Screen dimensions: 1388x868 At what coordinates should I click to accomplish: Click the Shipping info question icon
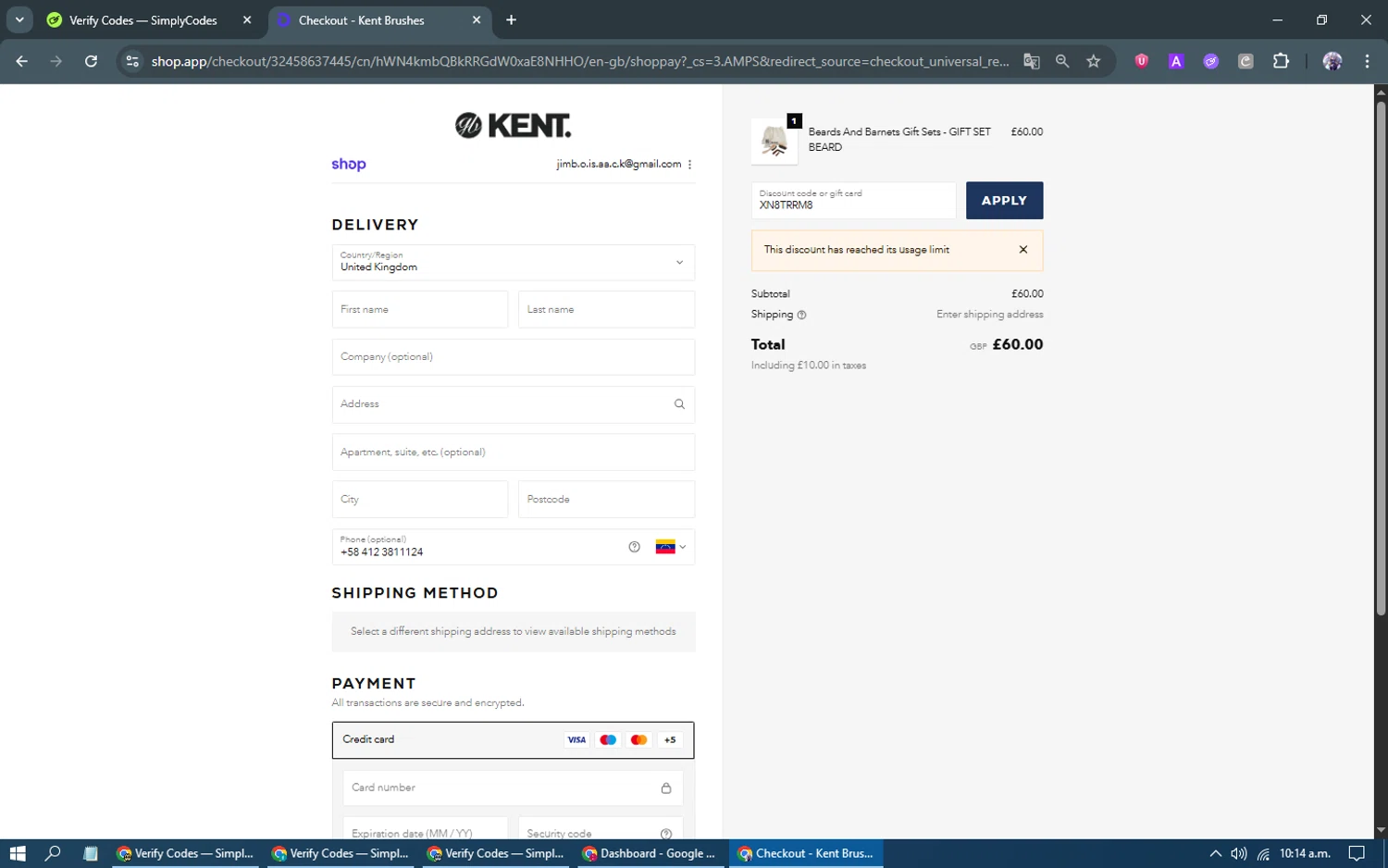coord(801,315)
